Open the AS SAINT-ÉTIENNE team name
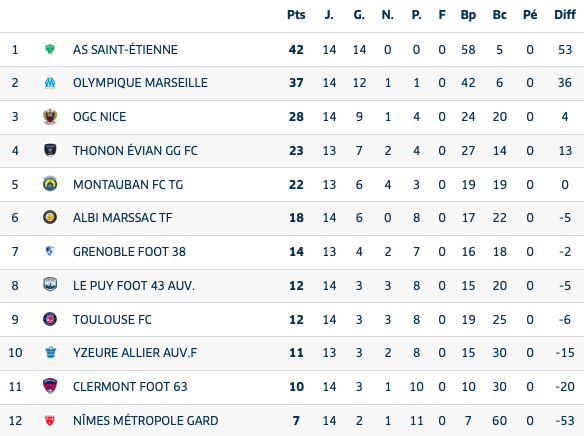 (126, 50)
